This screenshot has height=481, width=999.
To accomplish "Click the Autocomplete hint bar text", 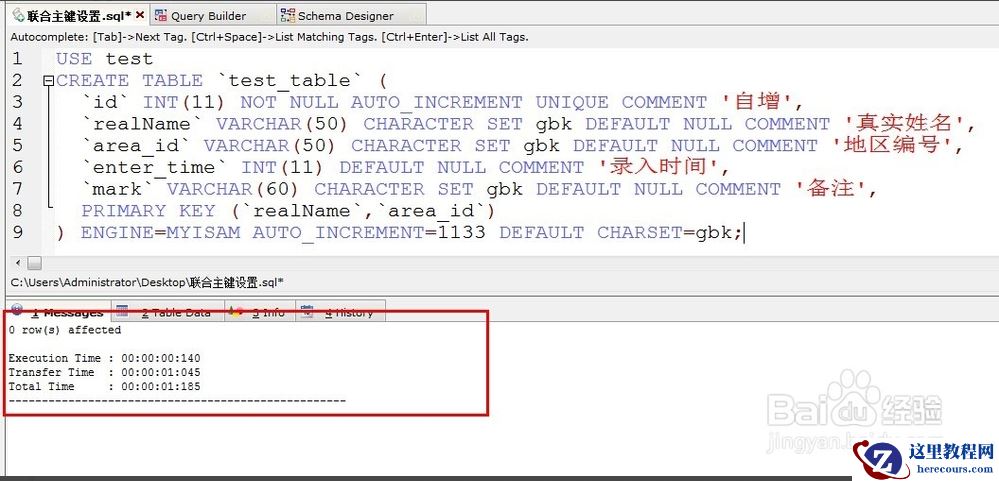I will 269,37.
